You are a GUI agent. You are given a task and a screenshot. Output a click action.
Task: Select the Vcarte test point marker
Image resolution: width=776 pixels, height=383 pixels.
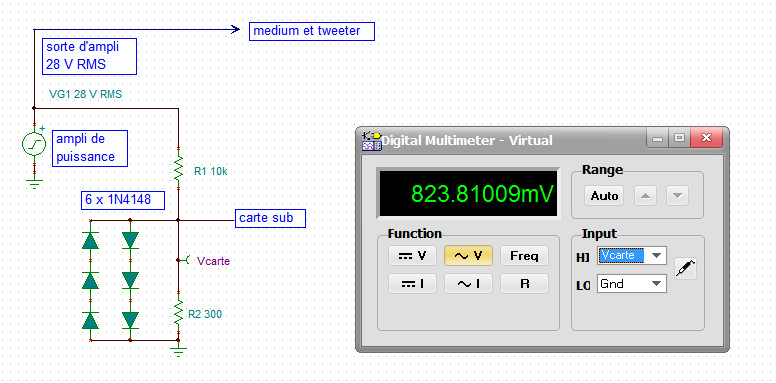[x=184, y=260]
